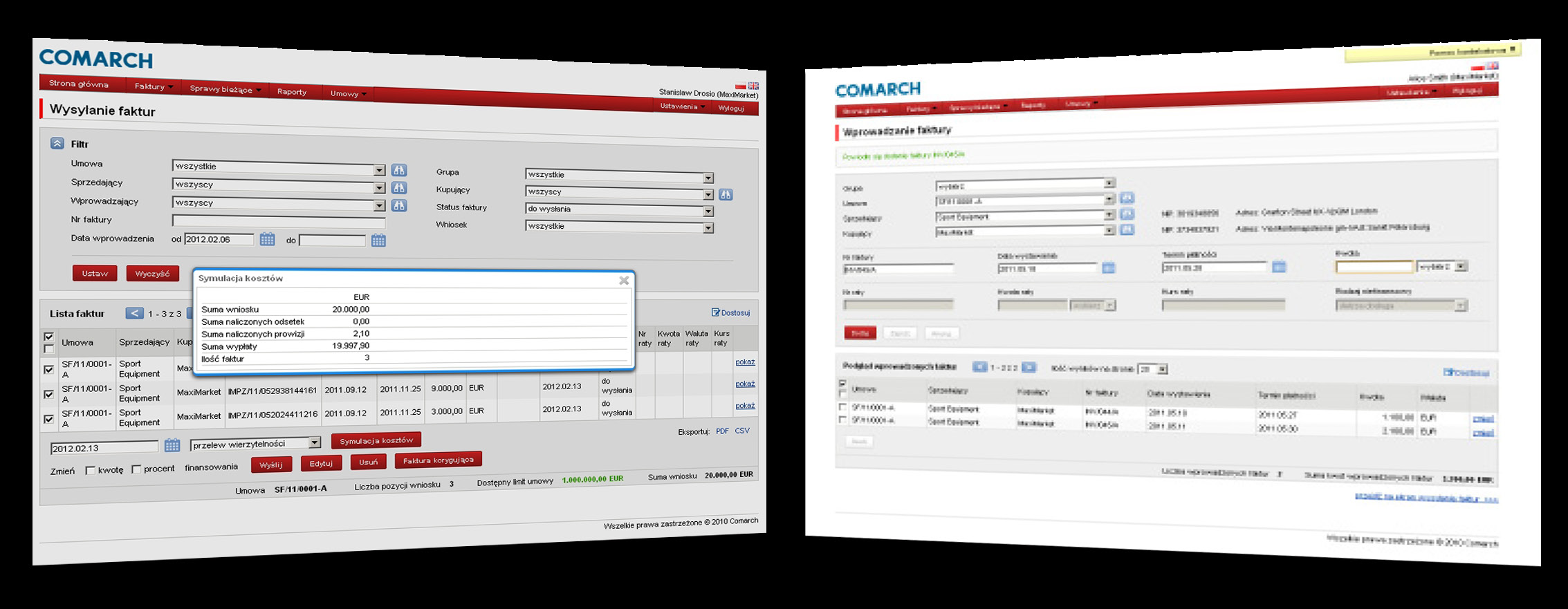Viewport: 1568px width, 609px height.
Task: Open the Sprzedający dropdown in Filtr
Action: [279, 186]
